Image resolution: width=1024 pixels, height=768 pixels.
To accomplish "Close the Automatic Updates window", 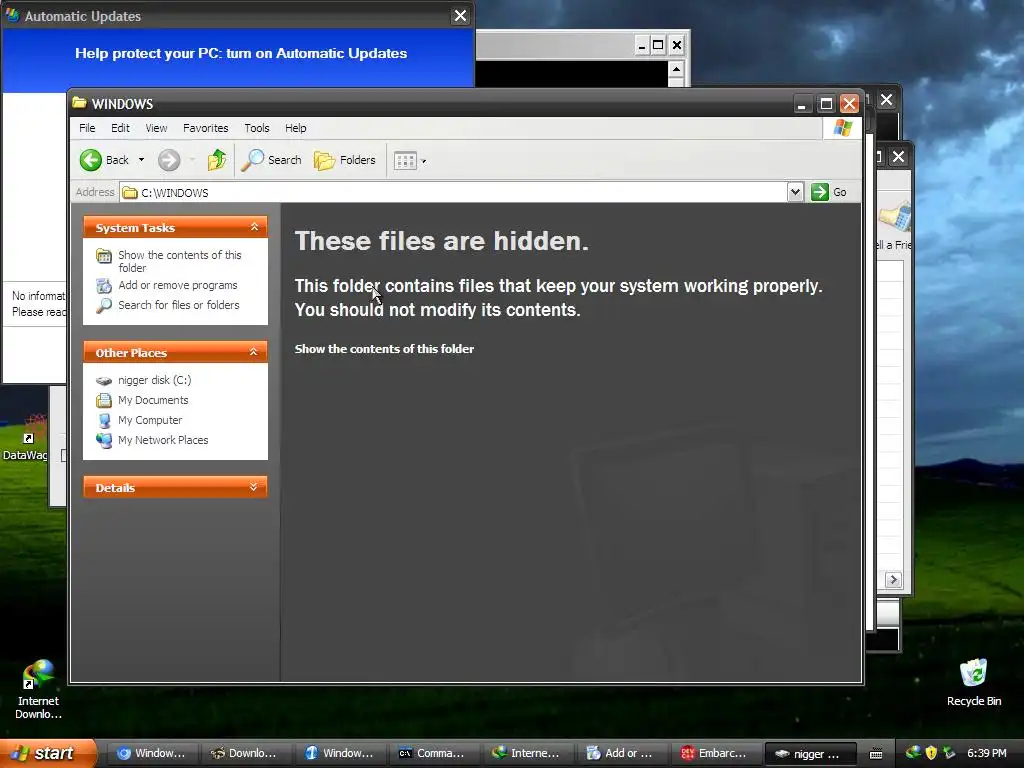I will (460, 16).
